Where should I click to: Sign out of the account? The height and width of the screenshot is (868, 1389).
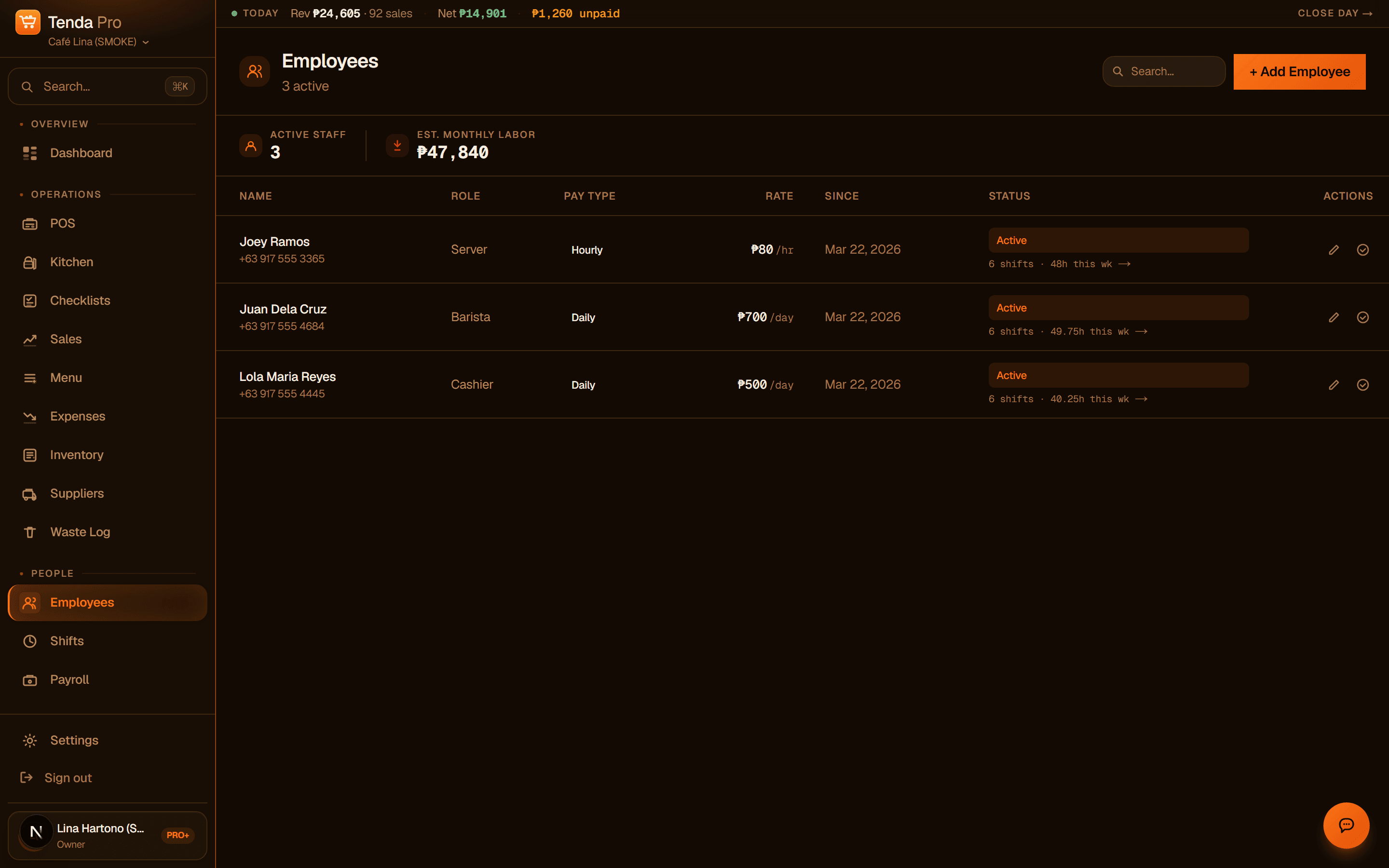pos(56,778)
